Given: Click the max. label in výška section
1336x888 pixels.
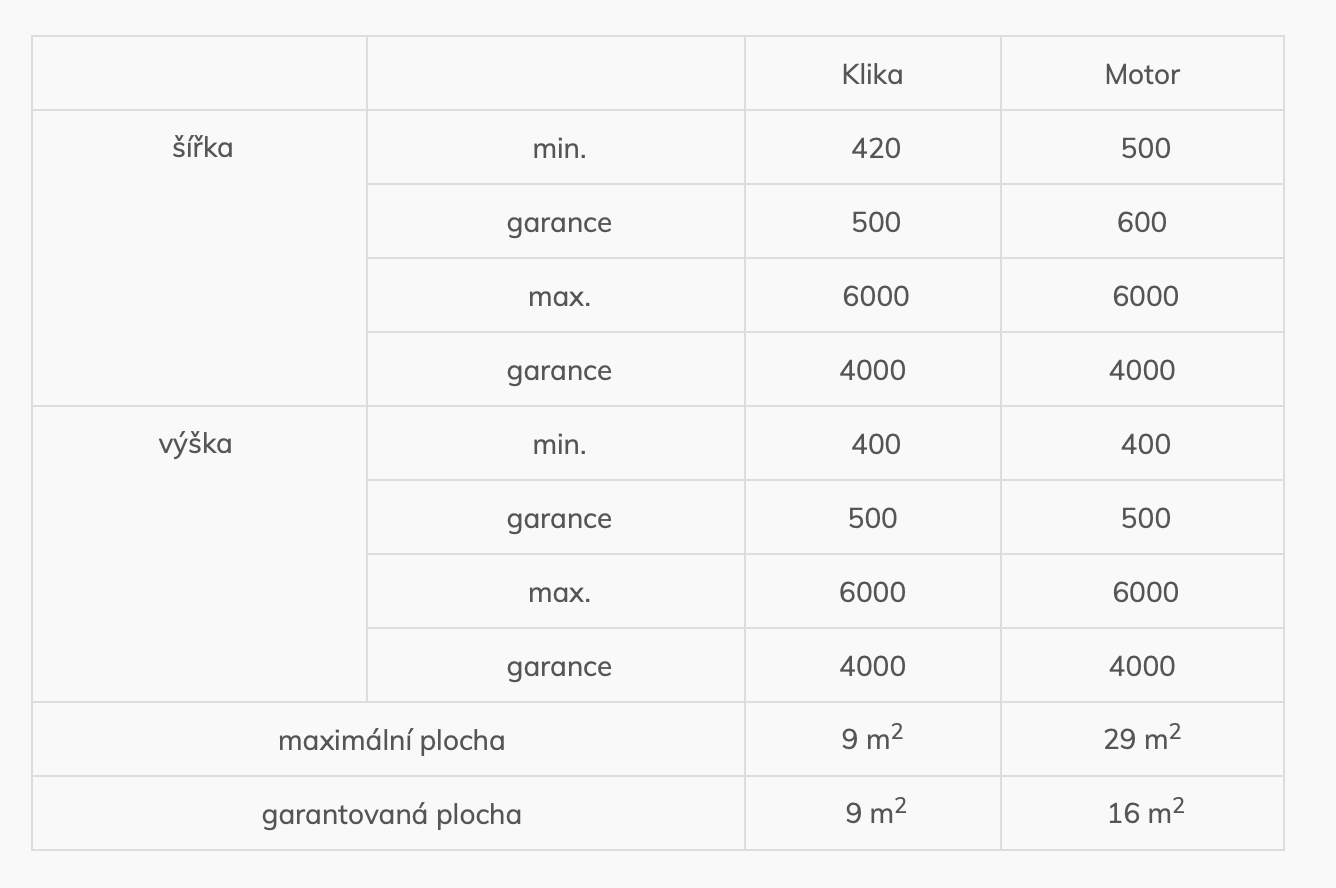Looking at the screenshot, I should [x=559, y=592].
